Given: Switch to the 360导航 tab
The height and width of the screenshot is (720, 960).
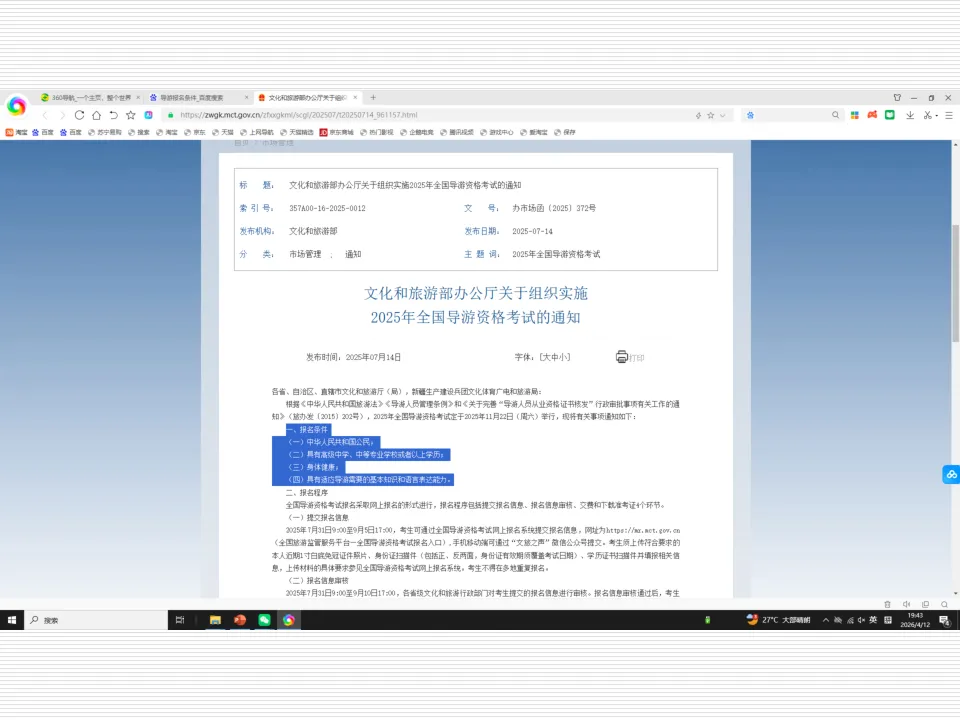Looking at the screenshot, I should point(85,98).
